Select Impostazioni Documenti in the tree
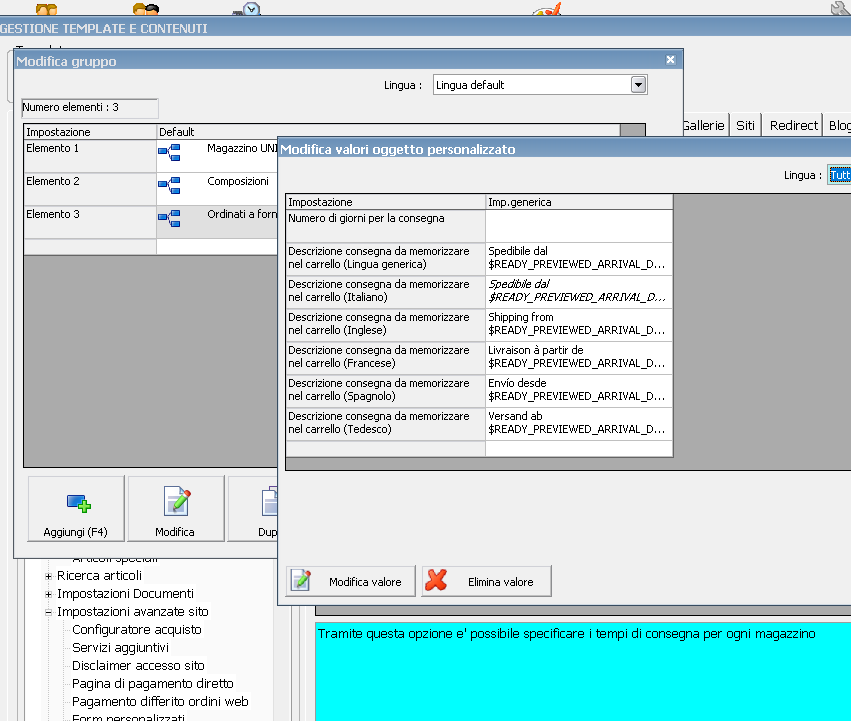The height and width of the screenshot is (721, 851). coord(125,593)
